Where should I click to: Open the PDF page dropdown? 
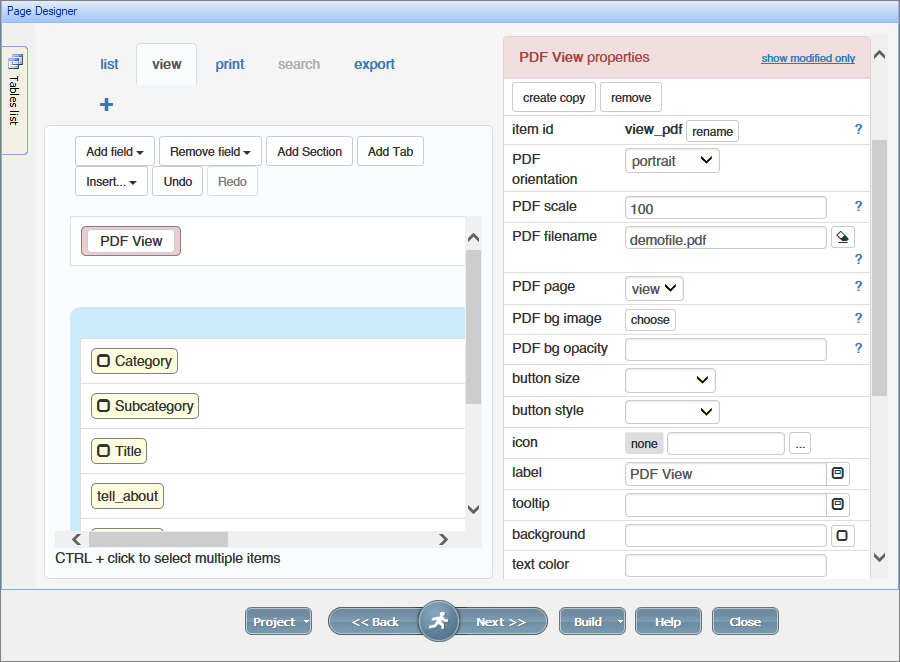(654, 287)
